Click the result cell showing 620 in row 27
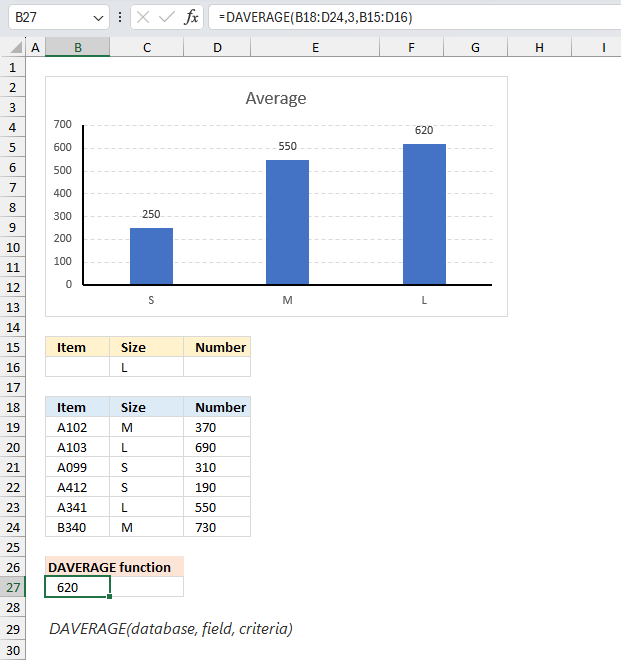The height and width of the screenshot is (660, 621). (x=77, y=587)
